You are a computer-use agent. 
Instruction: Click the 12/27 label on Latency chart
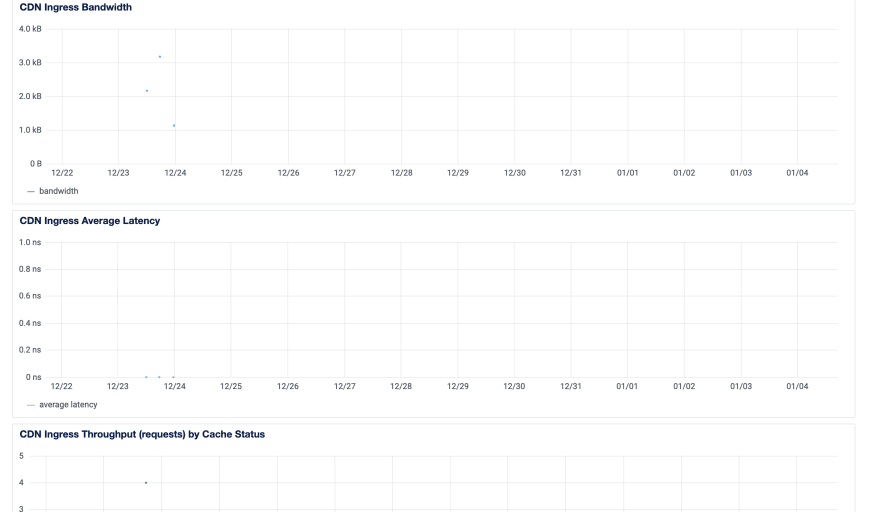click(x=345, y=386)
